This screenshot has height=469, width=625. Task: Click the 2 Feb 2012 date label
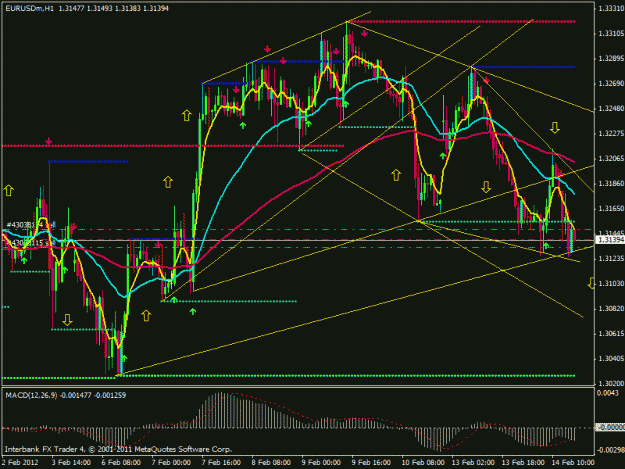[20, 462]
